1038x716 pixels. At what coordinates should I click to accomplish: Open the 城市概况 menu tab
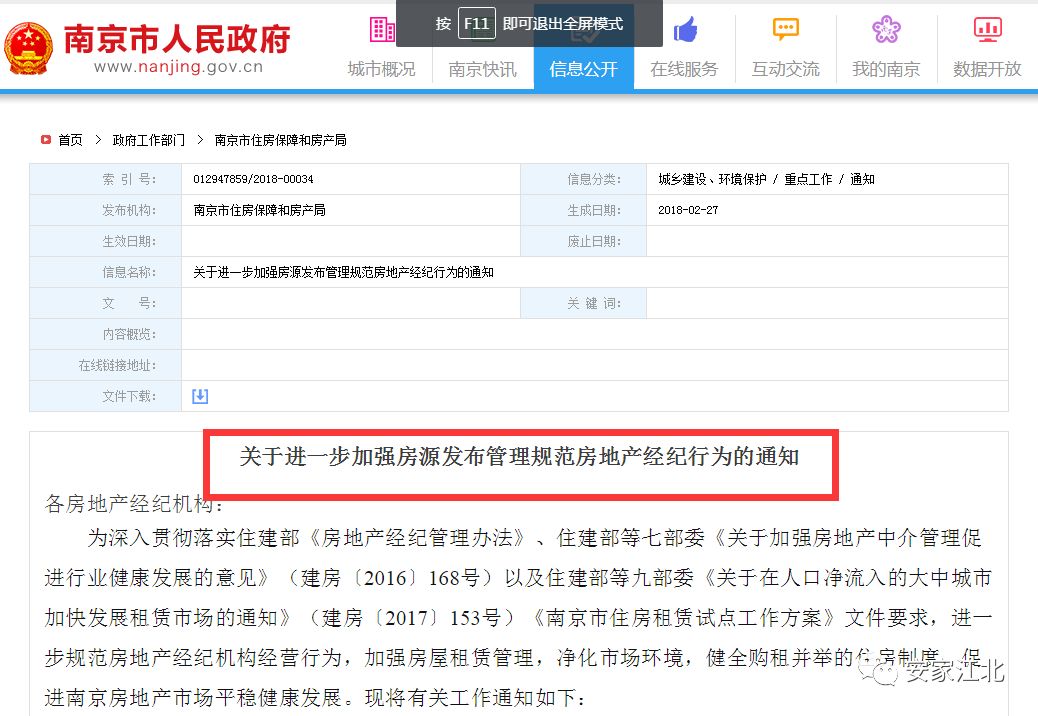(382, 69)
